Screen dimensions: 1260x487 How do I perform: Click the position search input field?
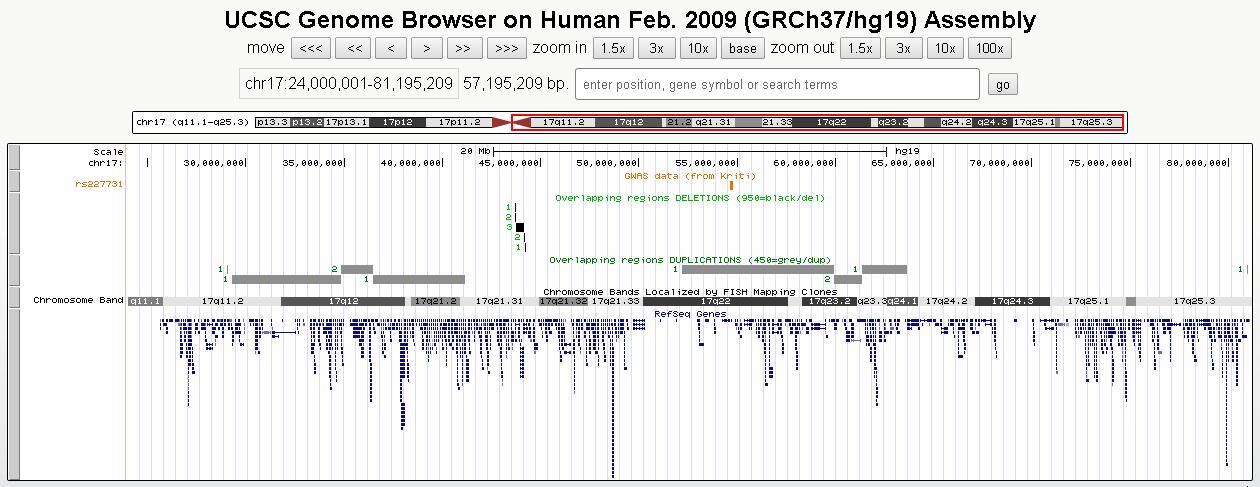777,85
